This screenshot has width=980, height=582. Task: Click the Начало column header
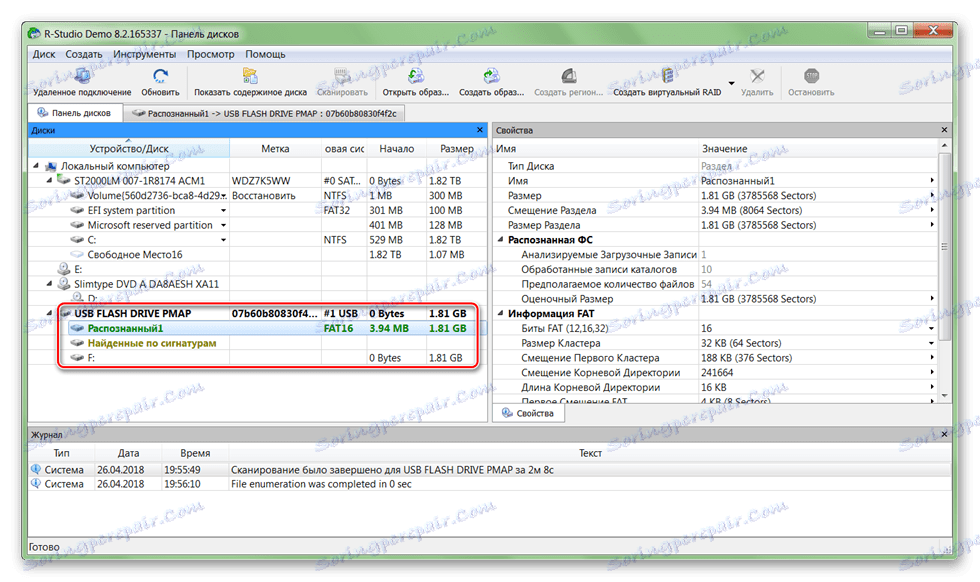click(396, 149)
